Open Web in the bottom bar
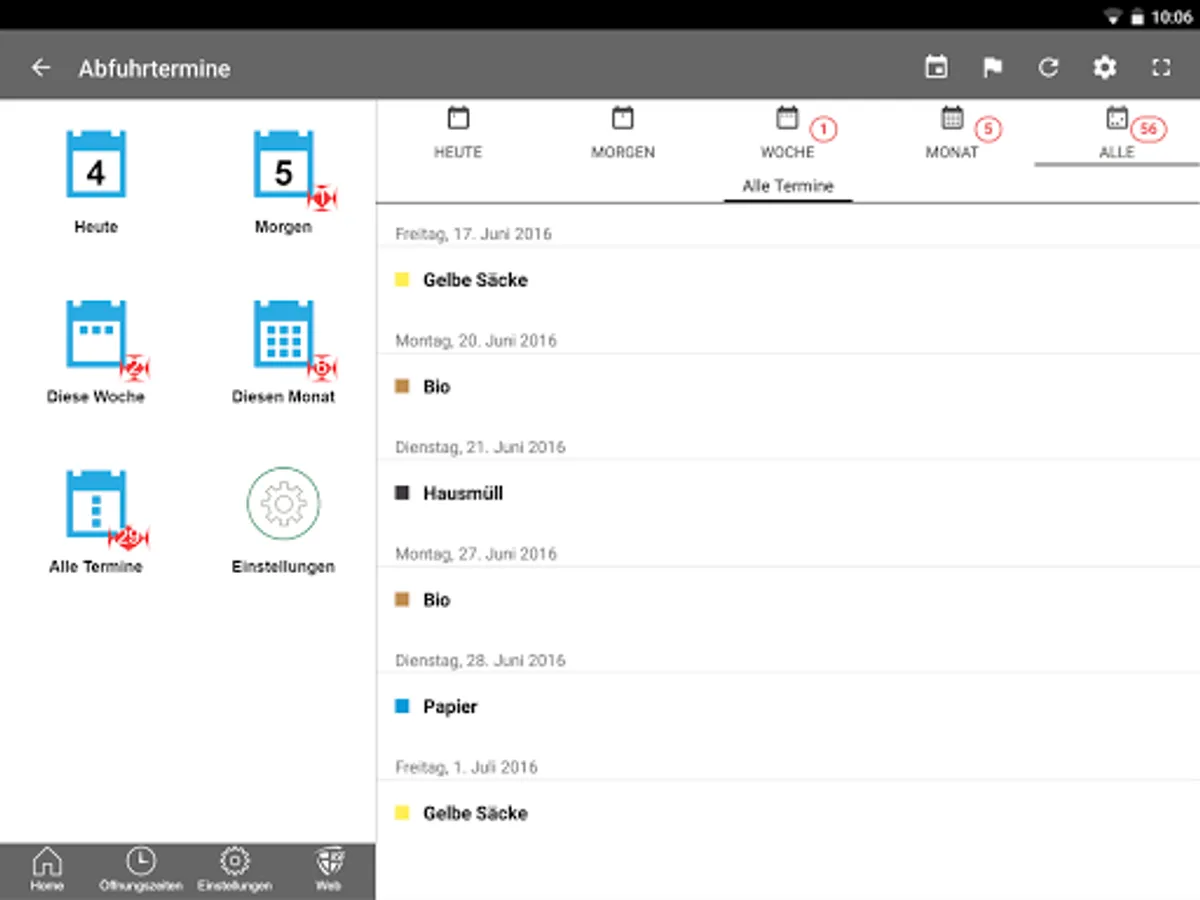 (329, 870)
